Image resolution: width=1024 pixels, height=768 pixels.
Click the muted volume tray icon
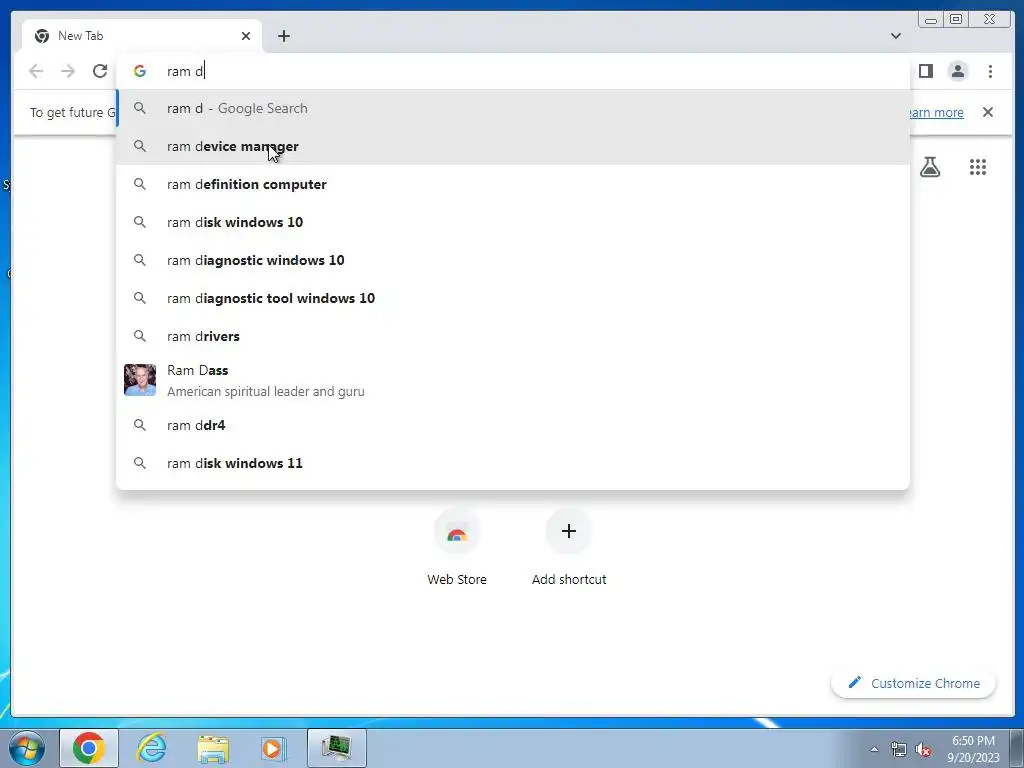pos(923,750)
